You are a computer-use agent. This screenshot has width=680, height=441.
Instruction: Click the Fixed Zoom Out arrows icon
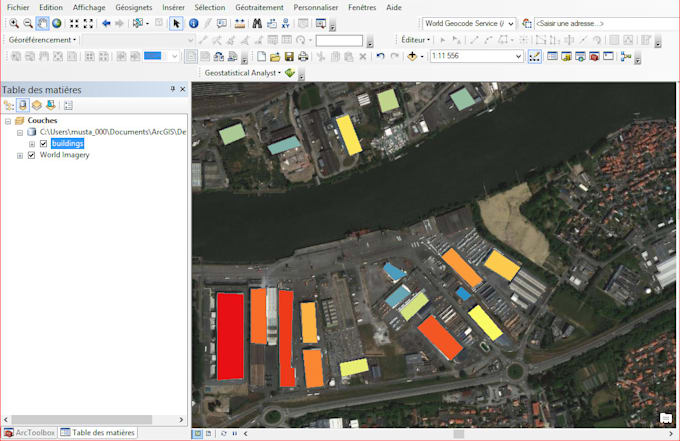point(88,23)
